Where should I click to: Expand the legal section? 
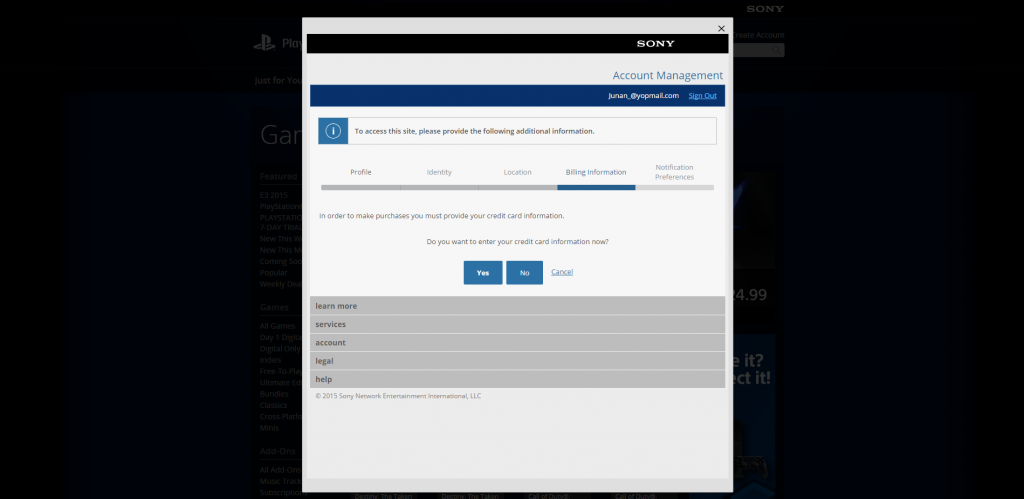point(517,361)
